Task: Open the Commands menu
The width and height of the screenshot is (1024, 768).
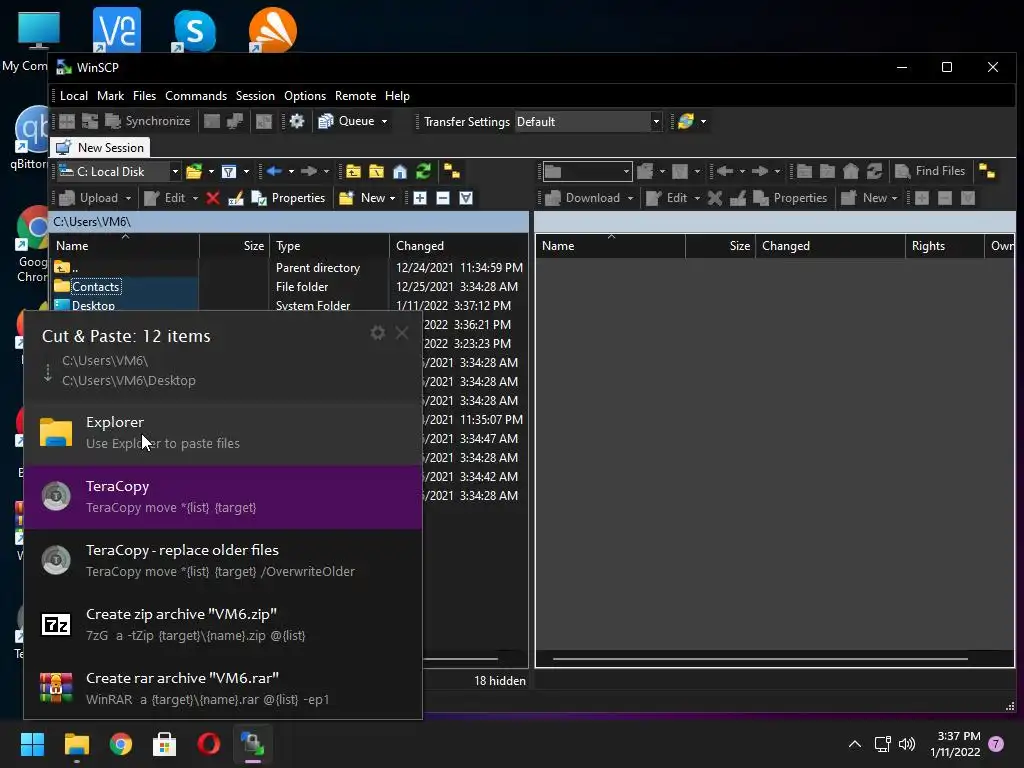Action: tap(196, 96)
